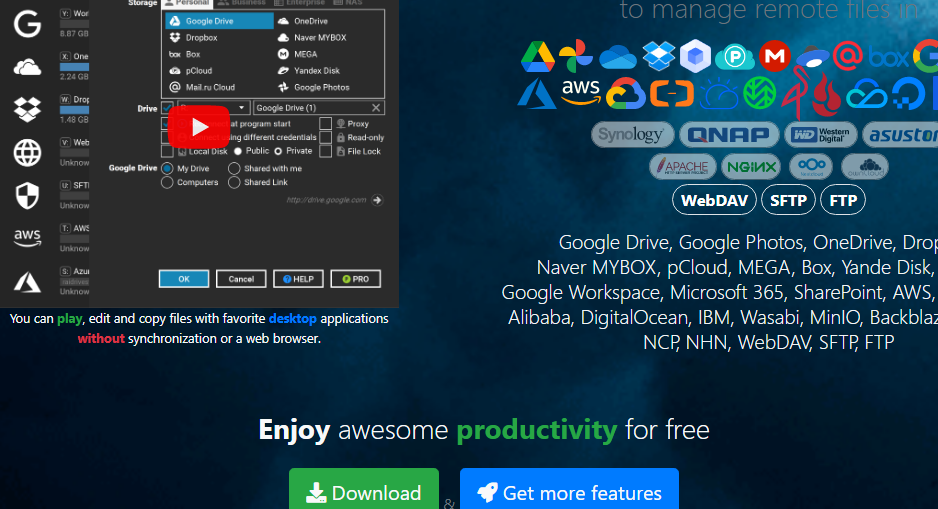Play the YouTube video overlay

[x=199, y=127]
